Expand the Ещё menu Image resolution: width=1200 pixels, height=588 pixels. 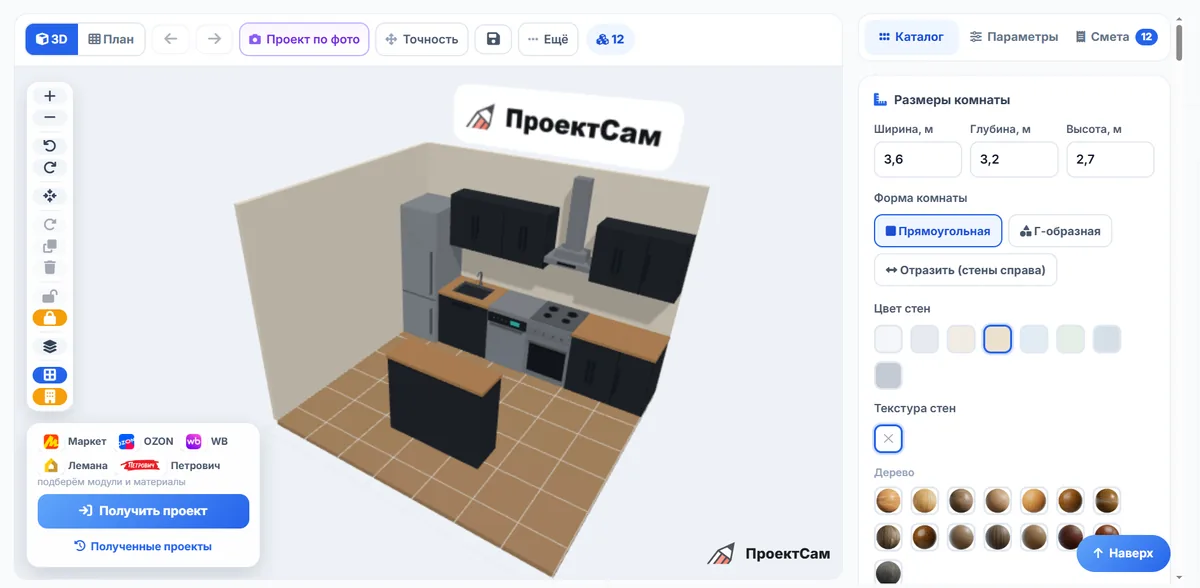549,39
